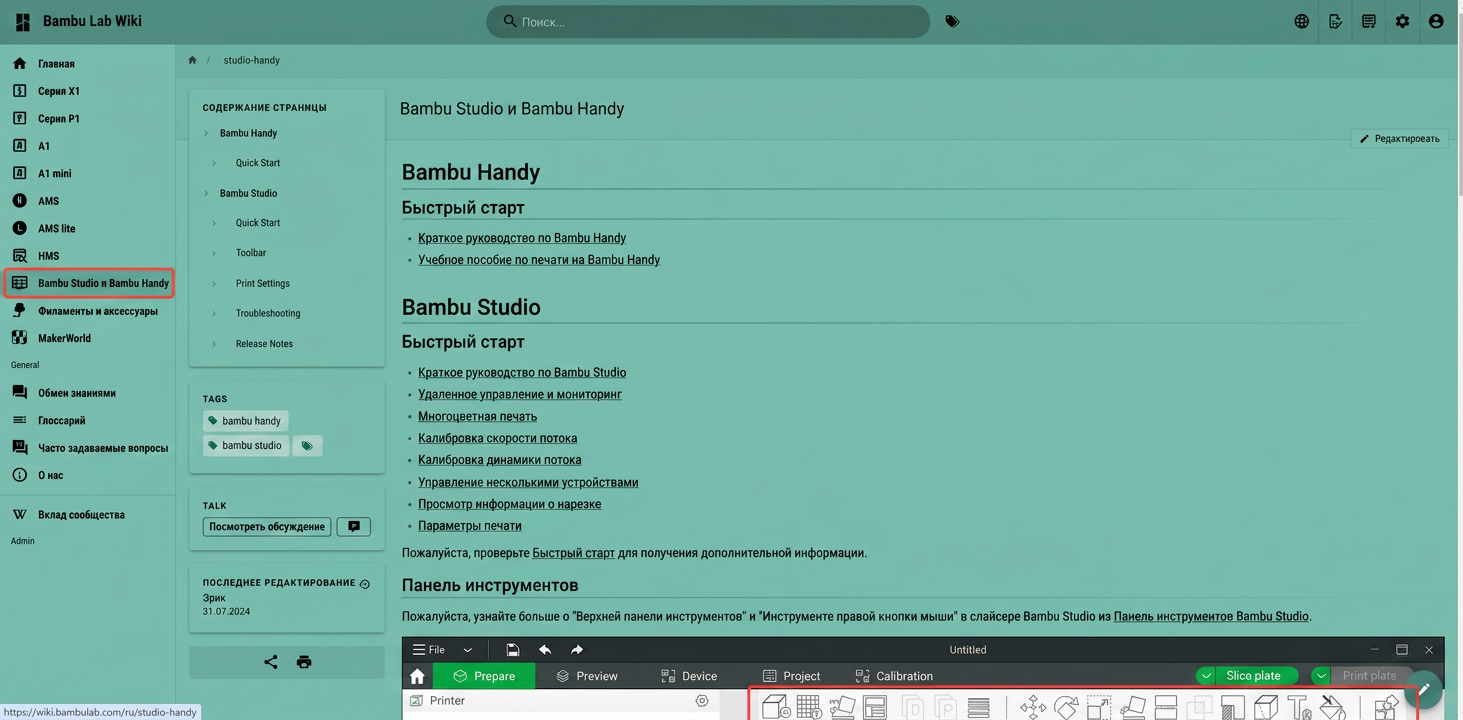Jump to Toolbar in page contents

click(251, 253)
